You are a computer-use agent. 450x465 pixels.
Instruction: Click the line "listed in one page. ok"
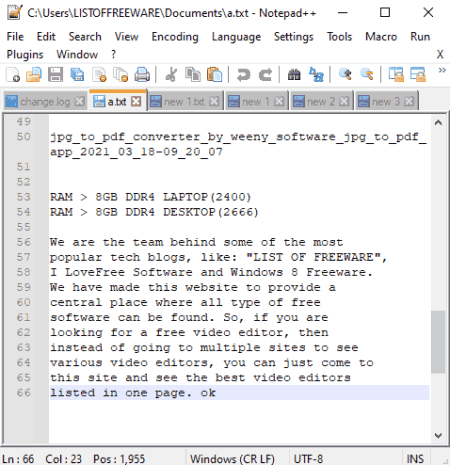coord(133,393)
